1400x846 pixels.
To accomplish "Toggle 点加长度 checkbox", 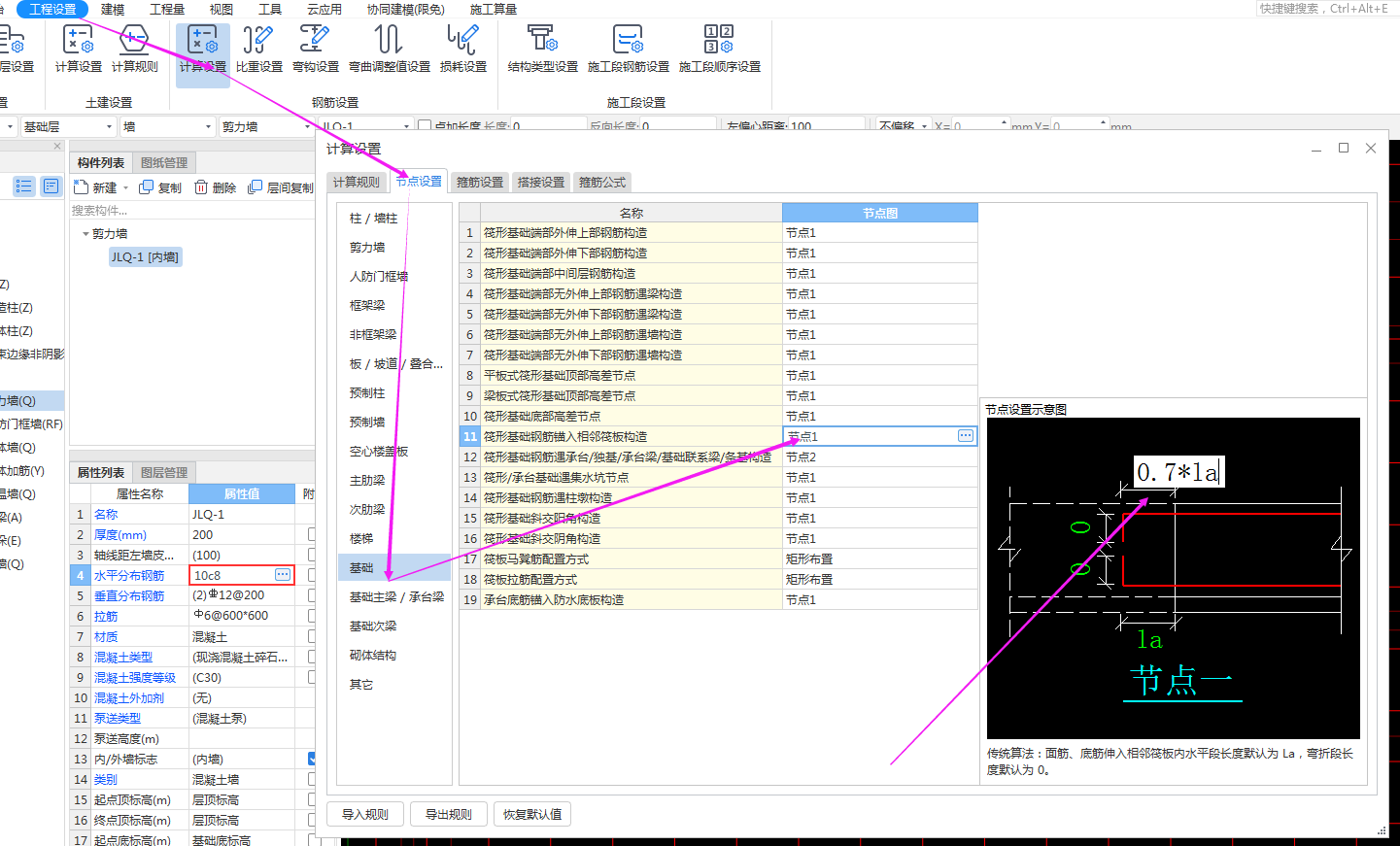I will click(x=425, y=126).
